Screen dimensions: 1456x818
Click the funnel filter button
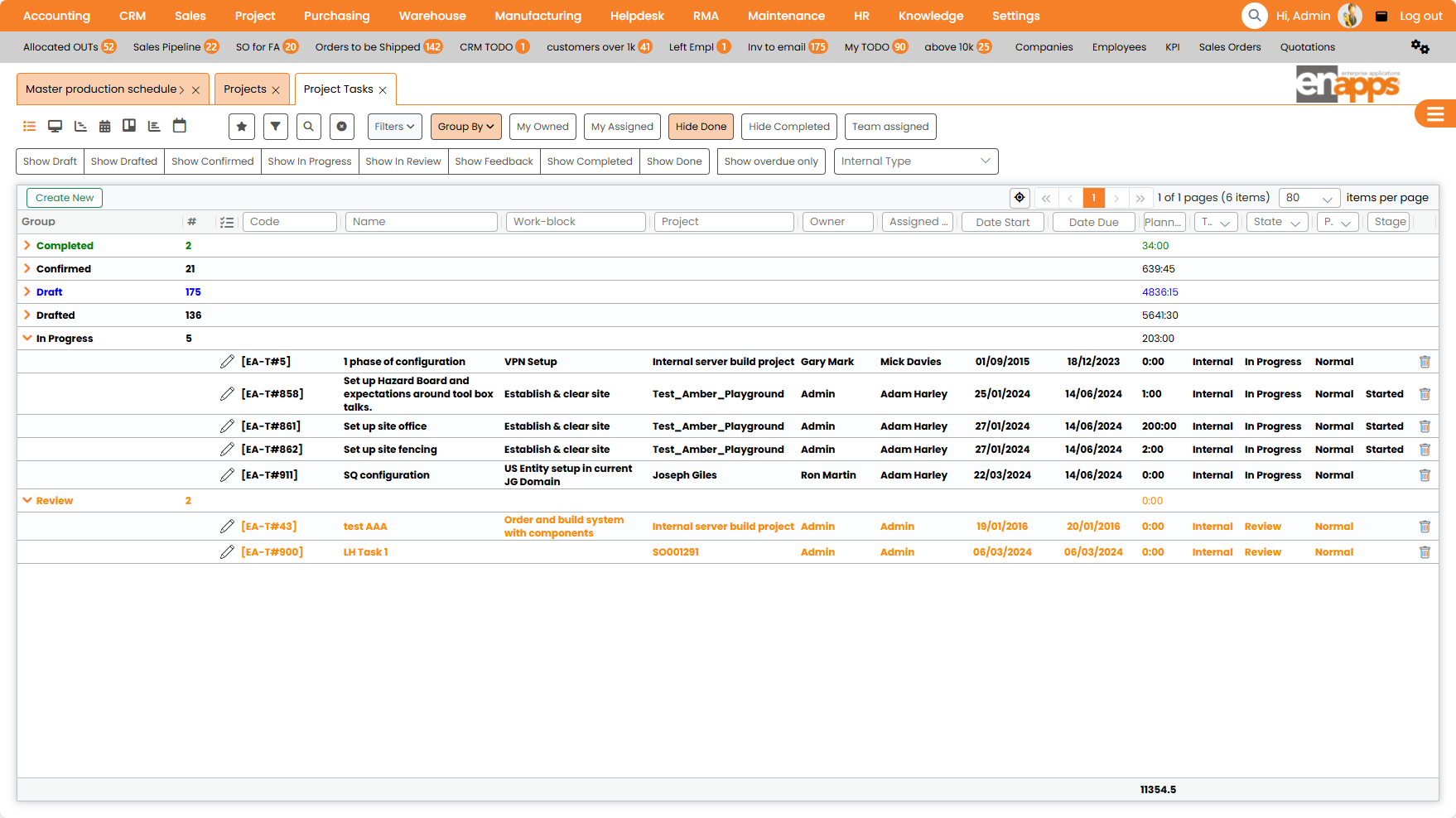tap(276, 127)
